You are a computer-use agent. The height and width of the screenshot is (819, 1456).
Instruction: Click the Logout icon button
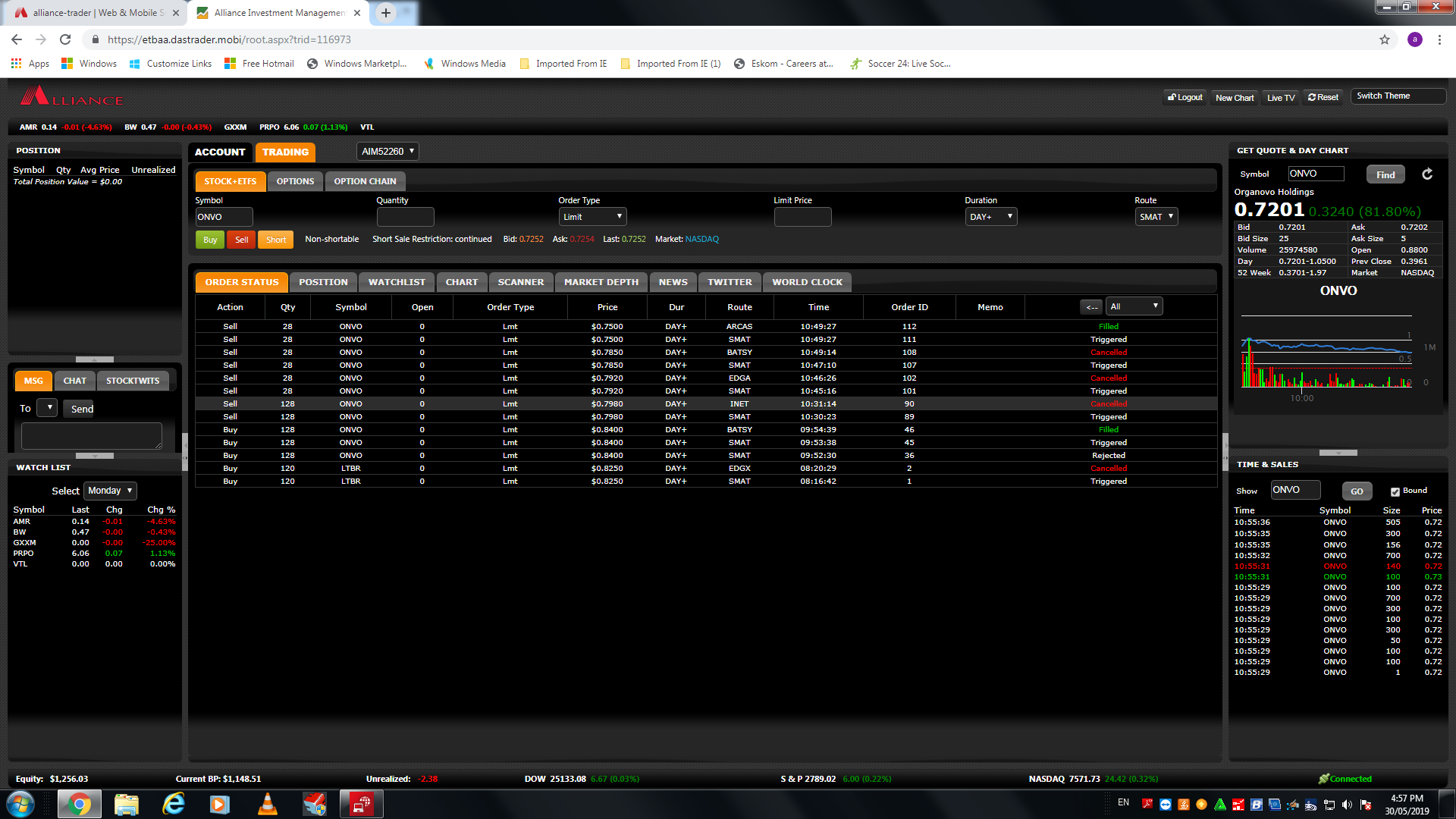1185,97
